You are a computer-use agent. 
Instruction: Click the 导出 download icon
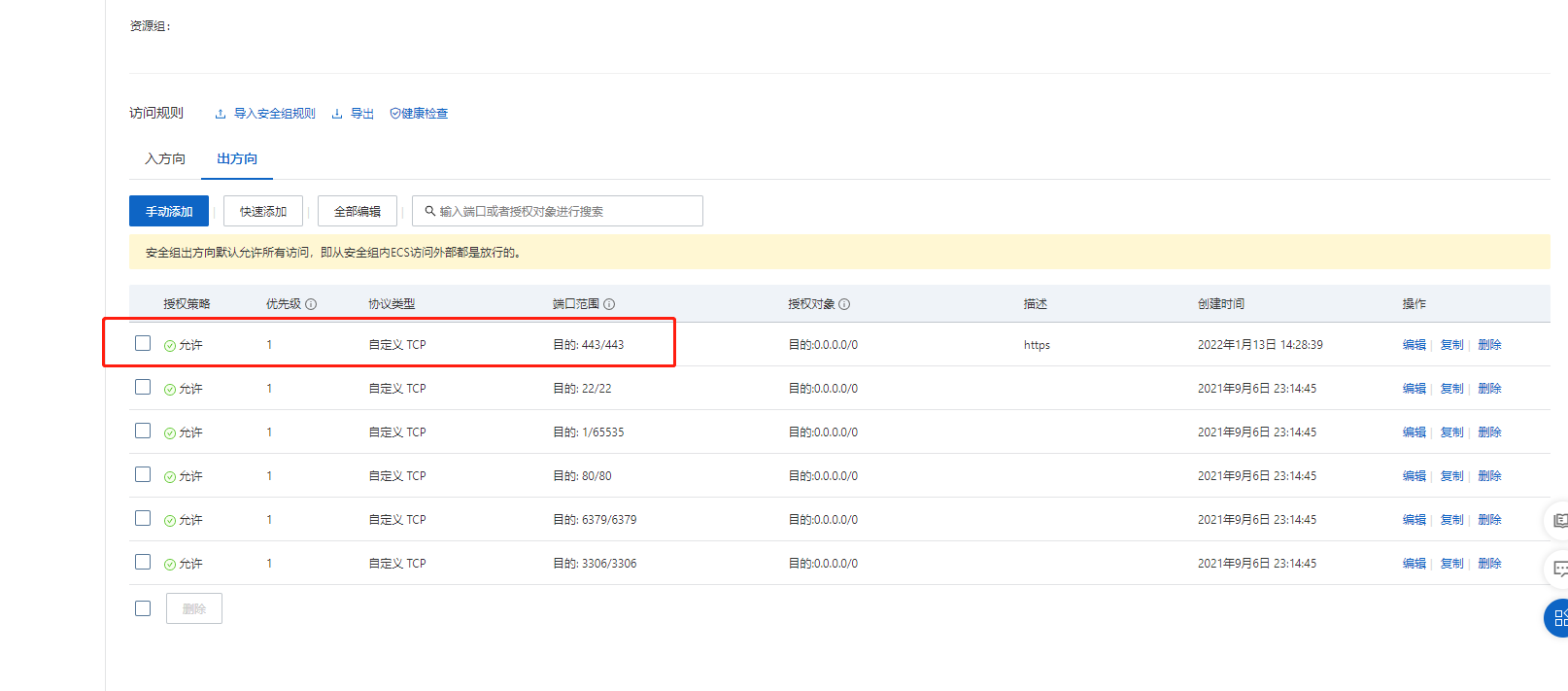coord(337,114)
